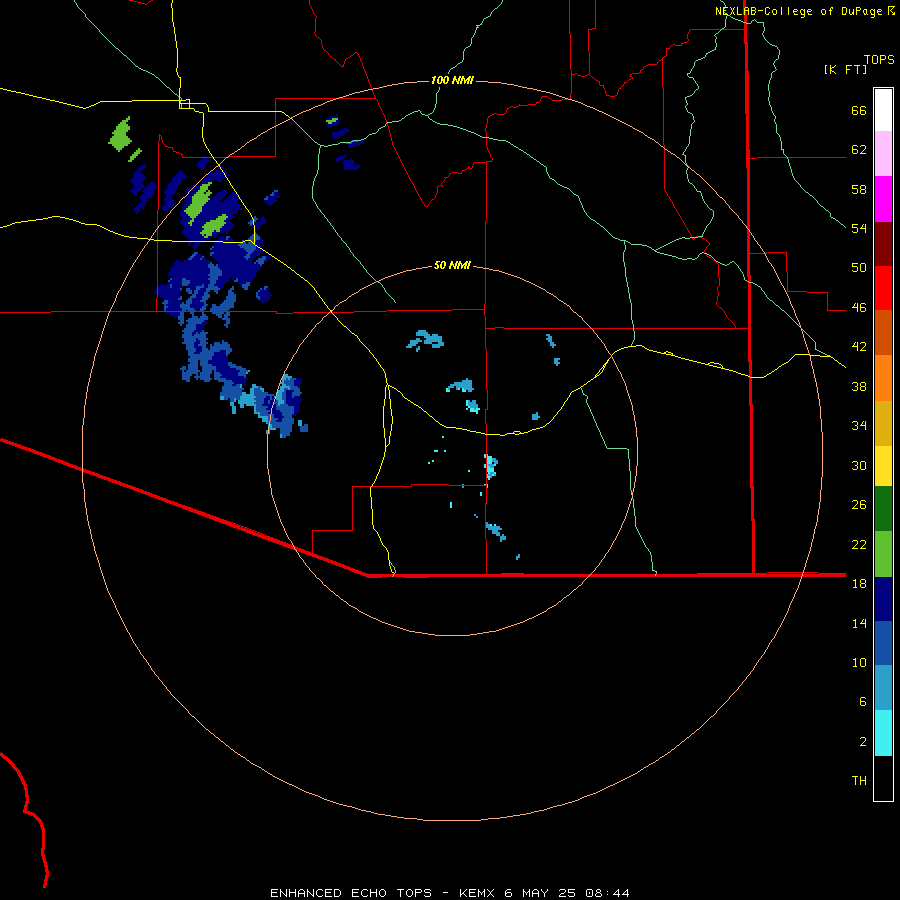Select the sky blue scale swatch
900x900 pixels.
click(883, 688)
